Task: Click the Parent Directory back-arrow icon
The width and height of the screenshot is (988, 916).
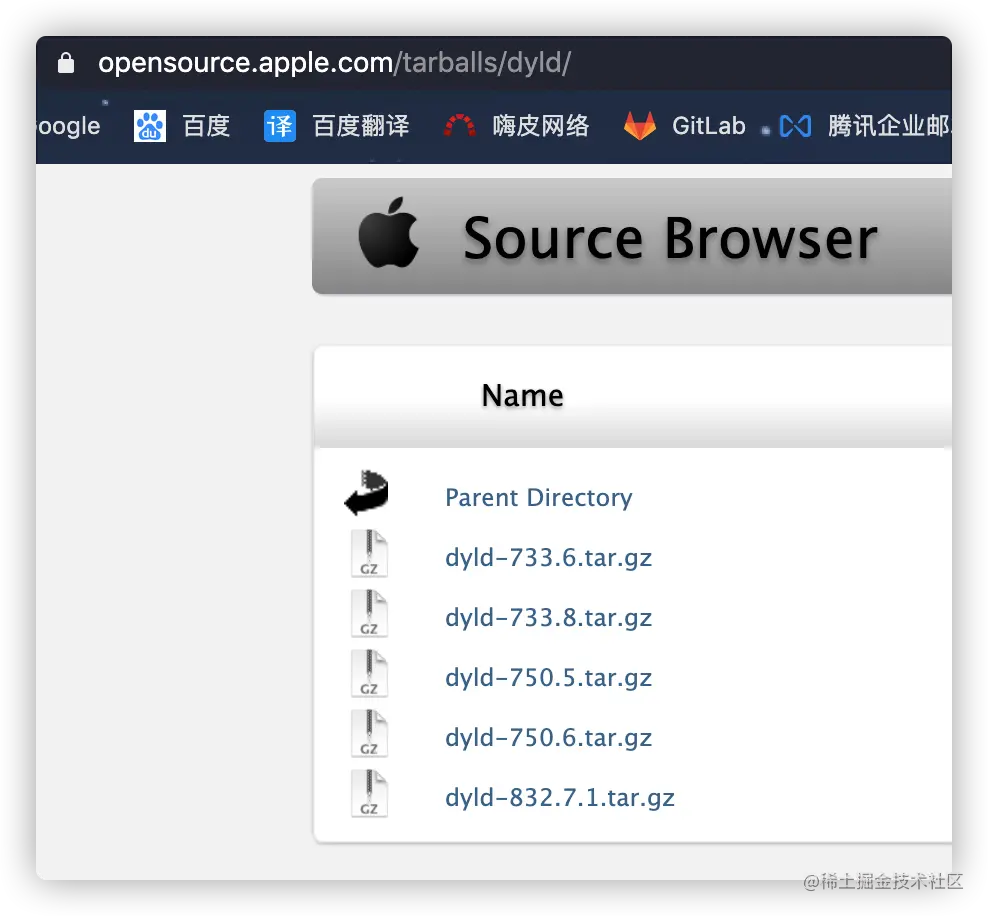Action: click(367, 493)
